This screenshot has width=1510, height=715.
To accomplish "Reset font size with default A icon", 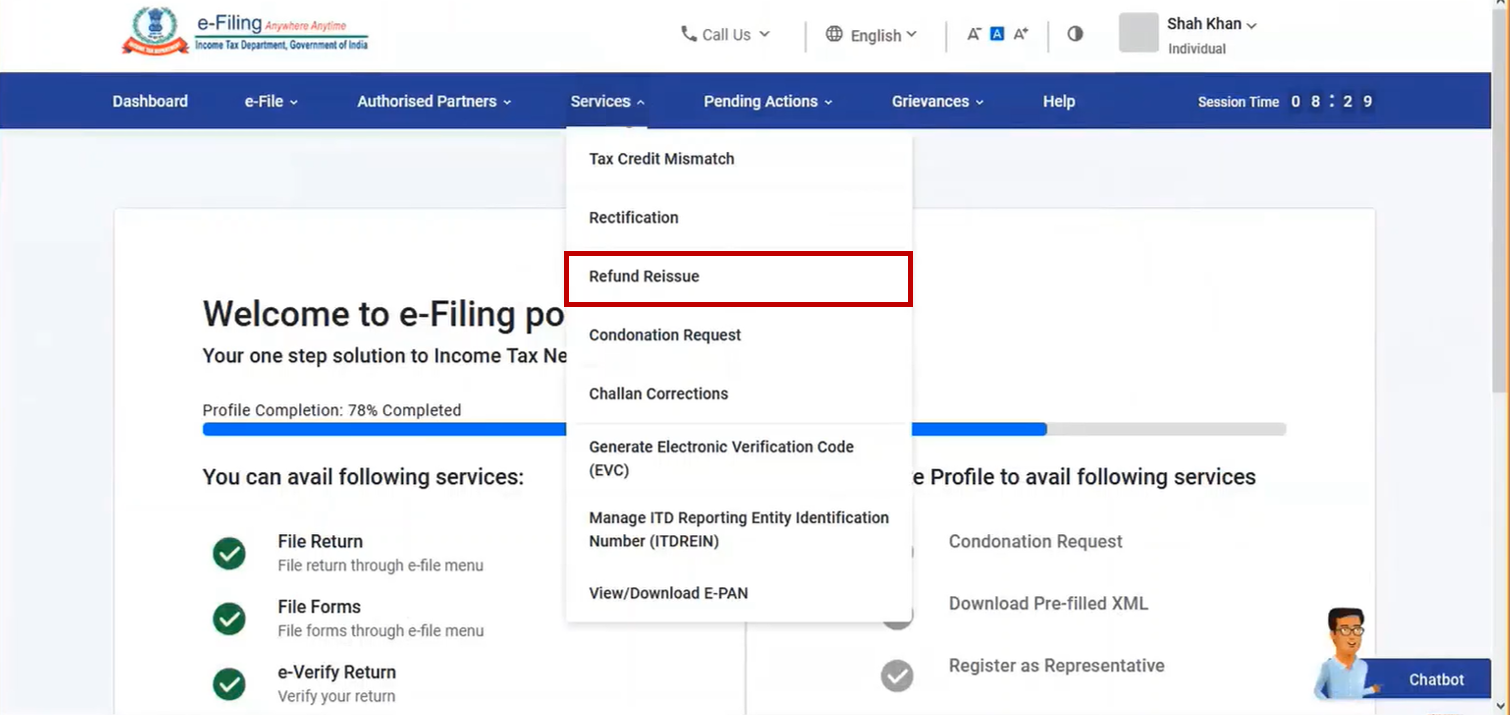I will (x=996, y=34).
